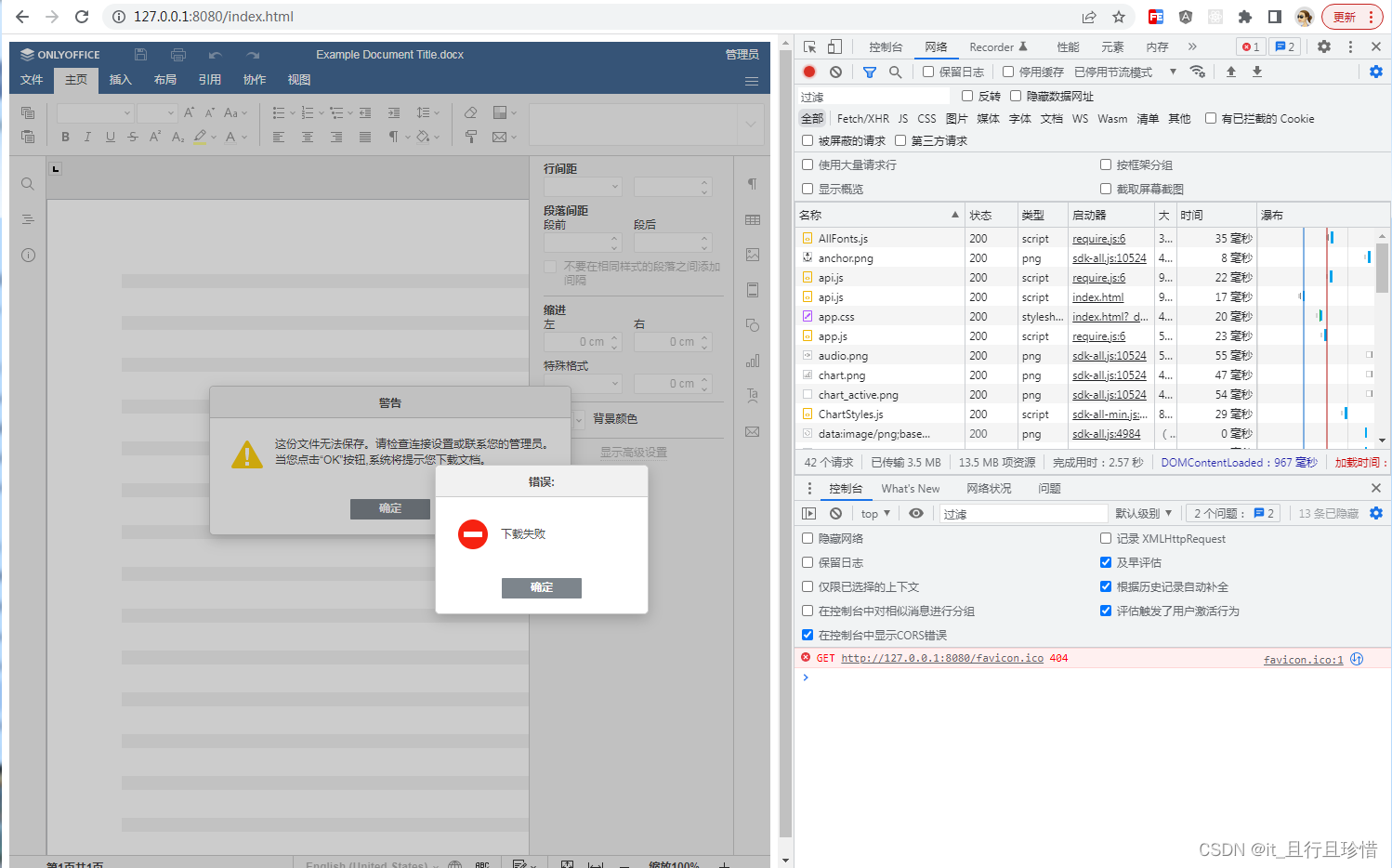The width and height of the screenshot is (1392, 868).
Task: Open the image settings sidebar panel
Action: coord(753,255)
